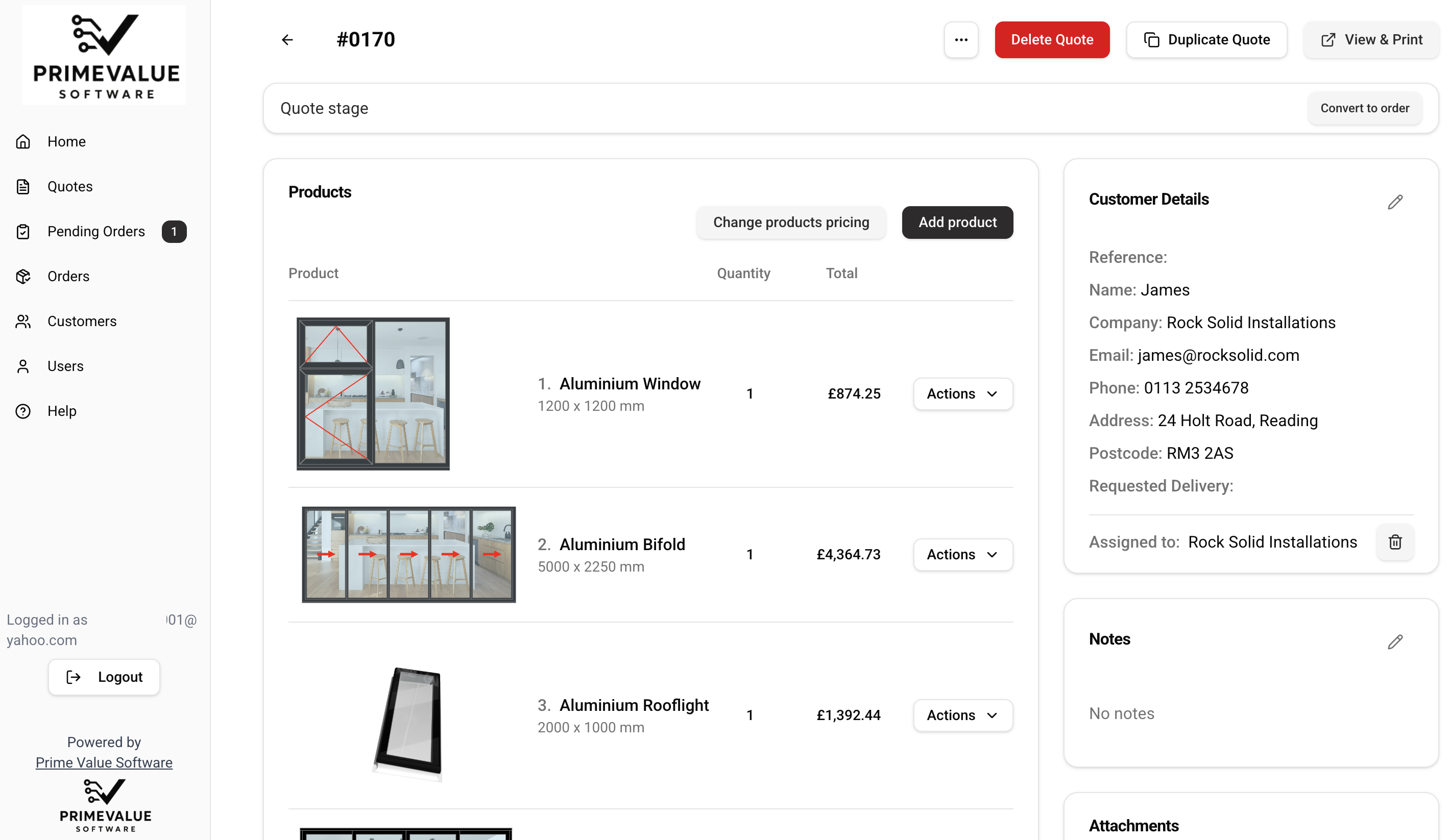Screen dimensions: 1450x840
Task: Click the Pending Orders clipboard icon
Action: 23,231
